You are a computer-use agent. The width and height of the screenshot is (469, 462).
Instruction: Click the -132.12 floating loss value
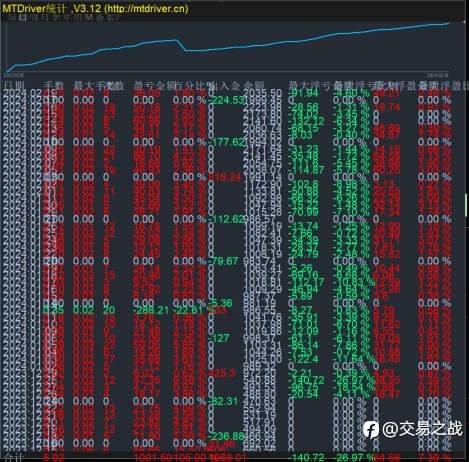pyautogui.click(x=306, y=121)
